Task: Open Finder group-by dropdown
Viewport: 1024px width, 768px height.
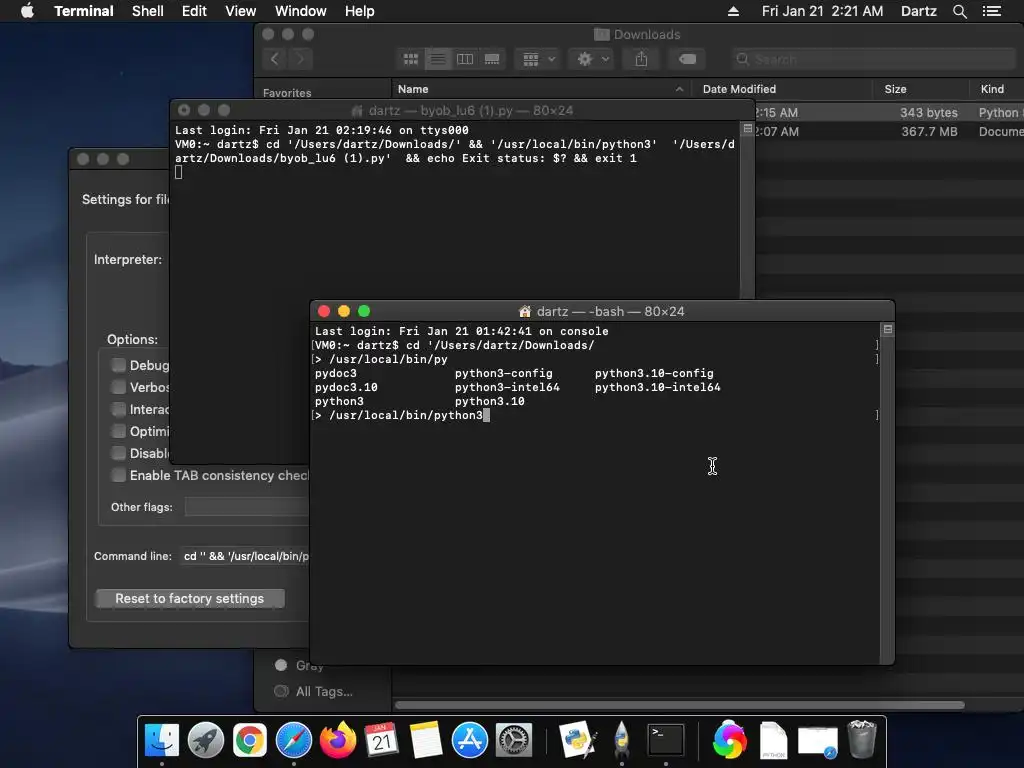Action: [538, 59]
